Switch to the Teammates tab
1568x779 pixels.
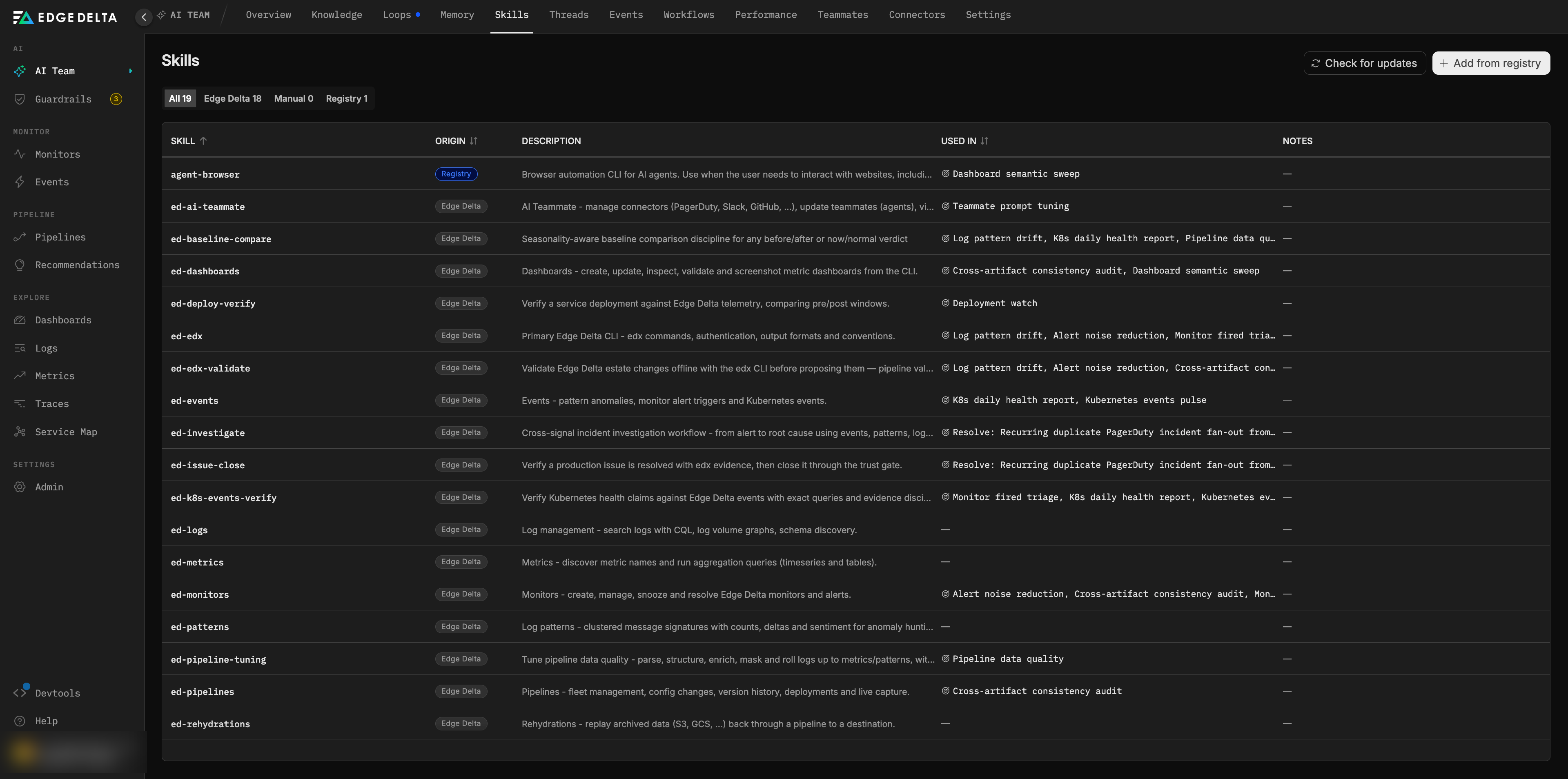pos(842,15)
